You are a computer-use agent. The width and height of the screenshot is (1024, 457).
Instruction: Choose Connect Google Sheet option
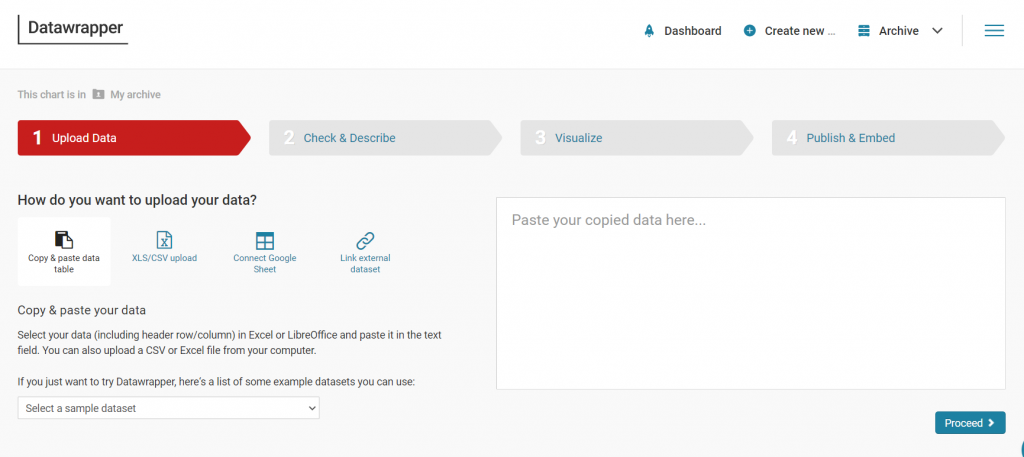(x=265, y=251)
